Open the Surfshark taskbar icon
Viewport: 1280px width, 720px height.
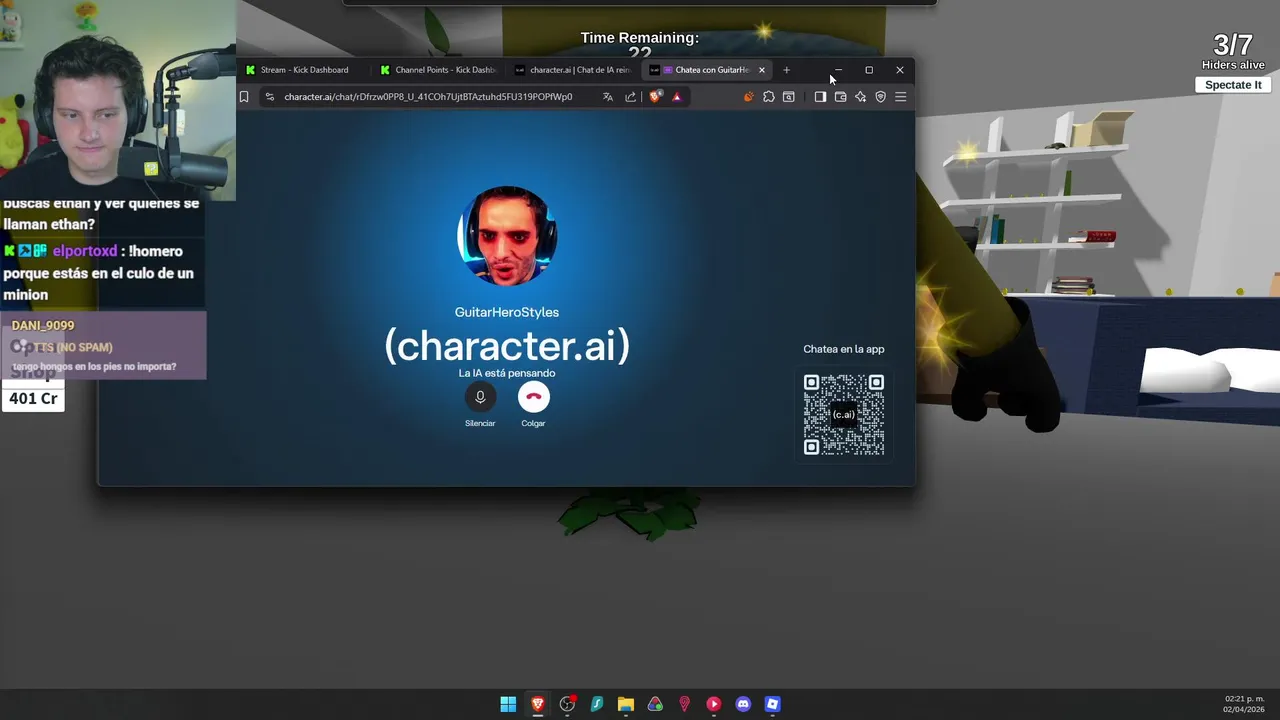pyautogui.click(x=597, y=704)
